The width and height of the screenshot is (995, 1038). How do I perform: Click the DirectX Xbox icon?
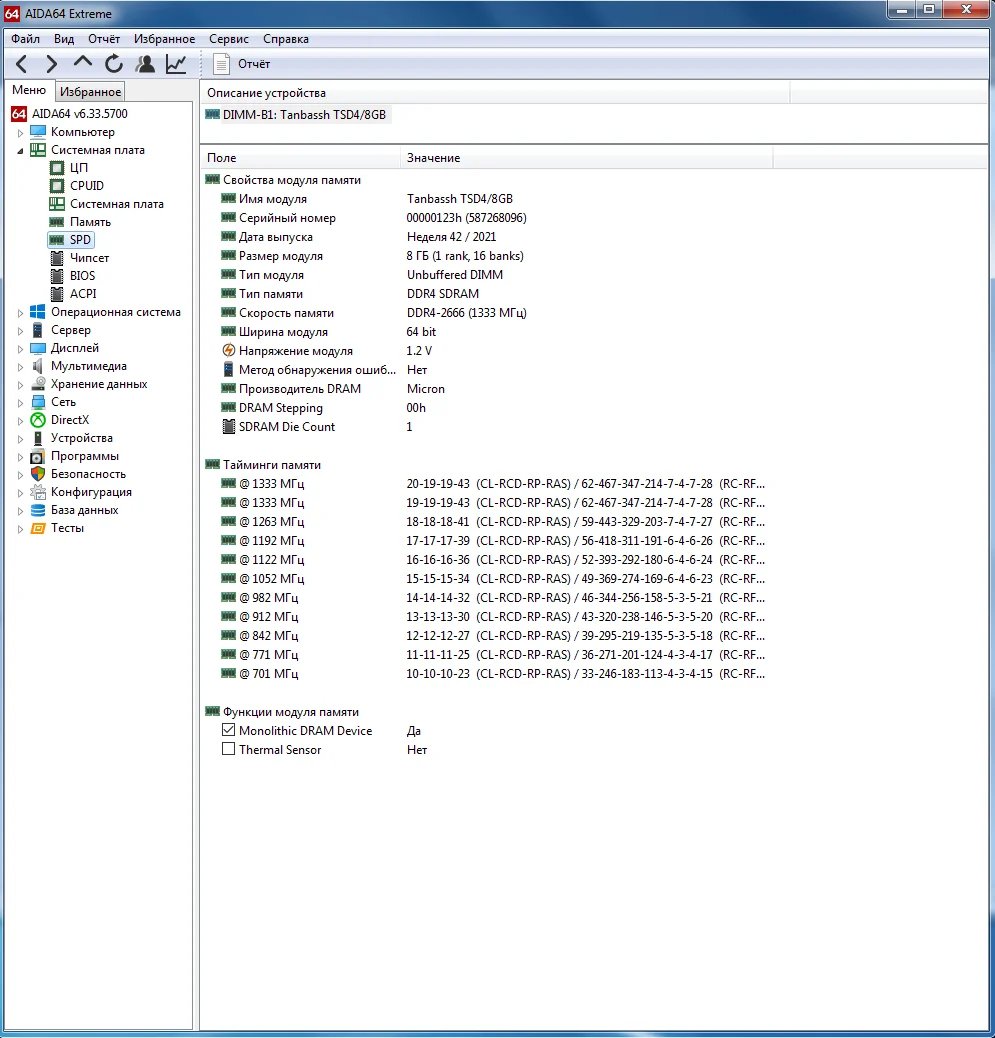[x=38, y=420]
